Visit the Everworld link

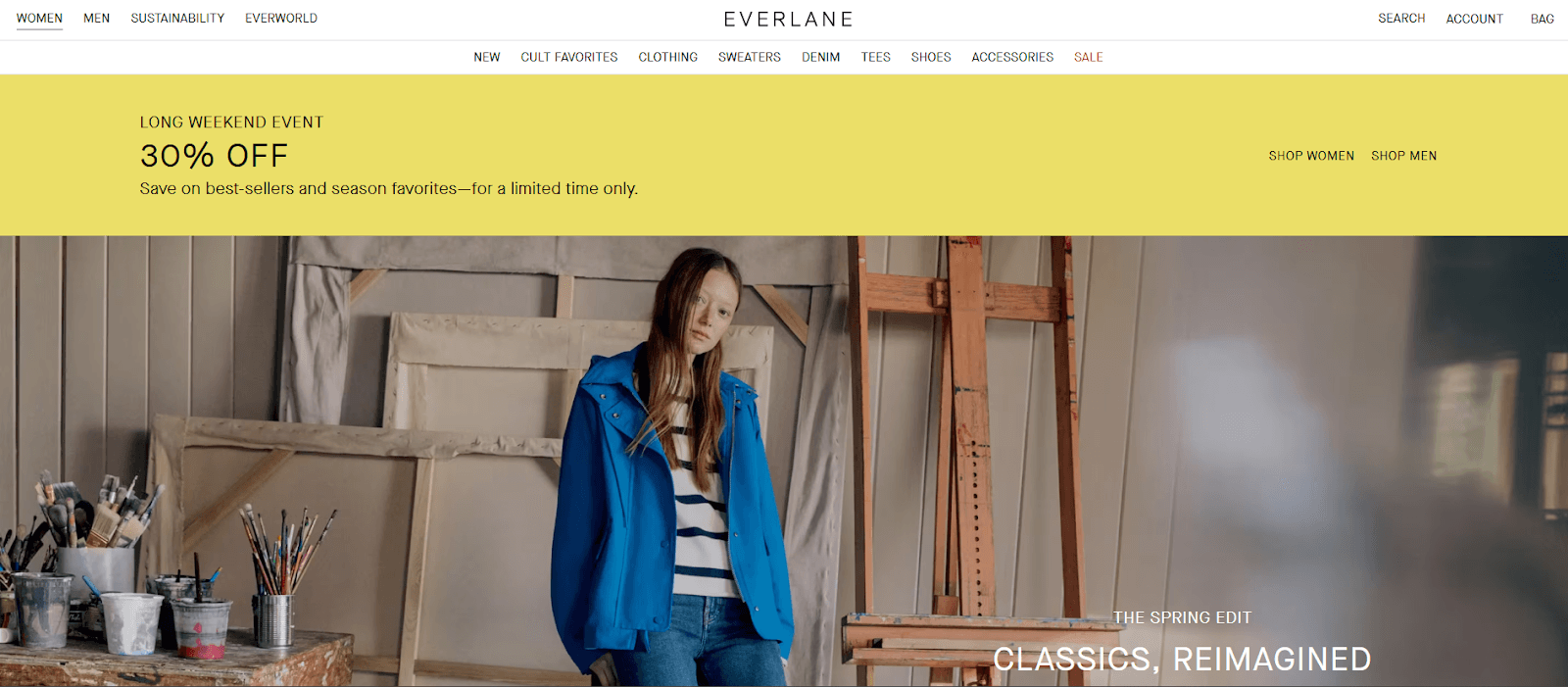pos(281,19)
